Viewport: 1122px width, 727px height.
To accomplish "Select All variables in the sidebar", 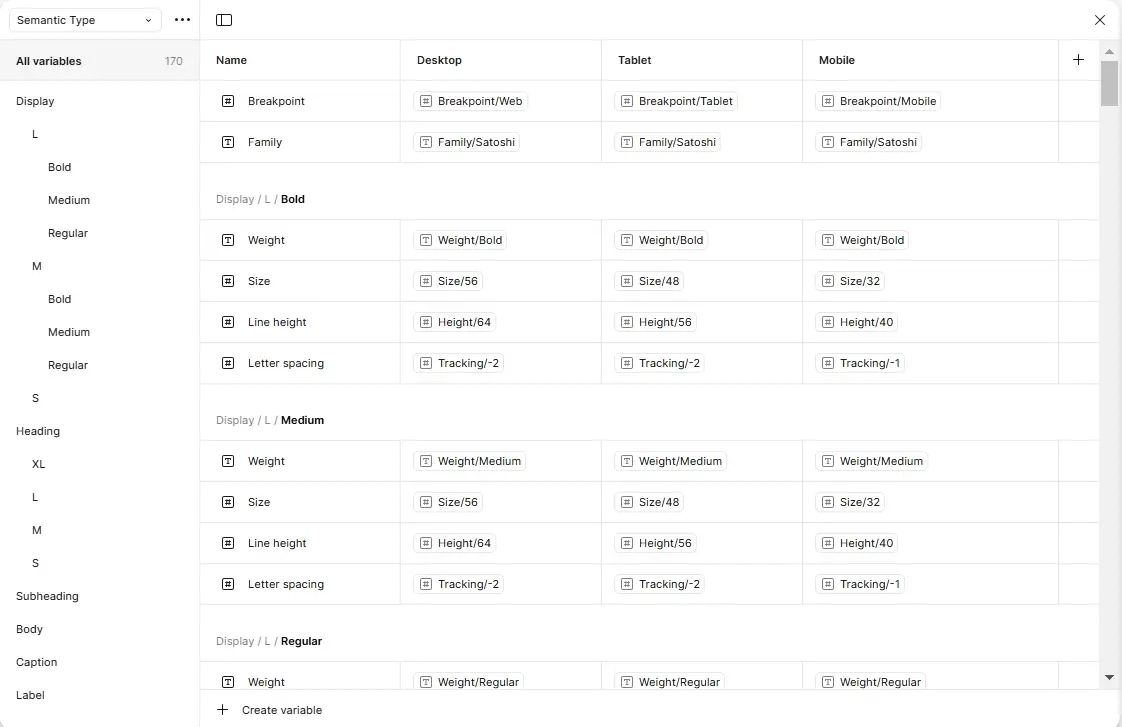I will (x=49, y=61).
